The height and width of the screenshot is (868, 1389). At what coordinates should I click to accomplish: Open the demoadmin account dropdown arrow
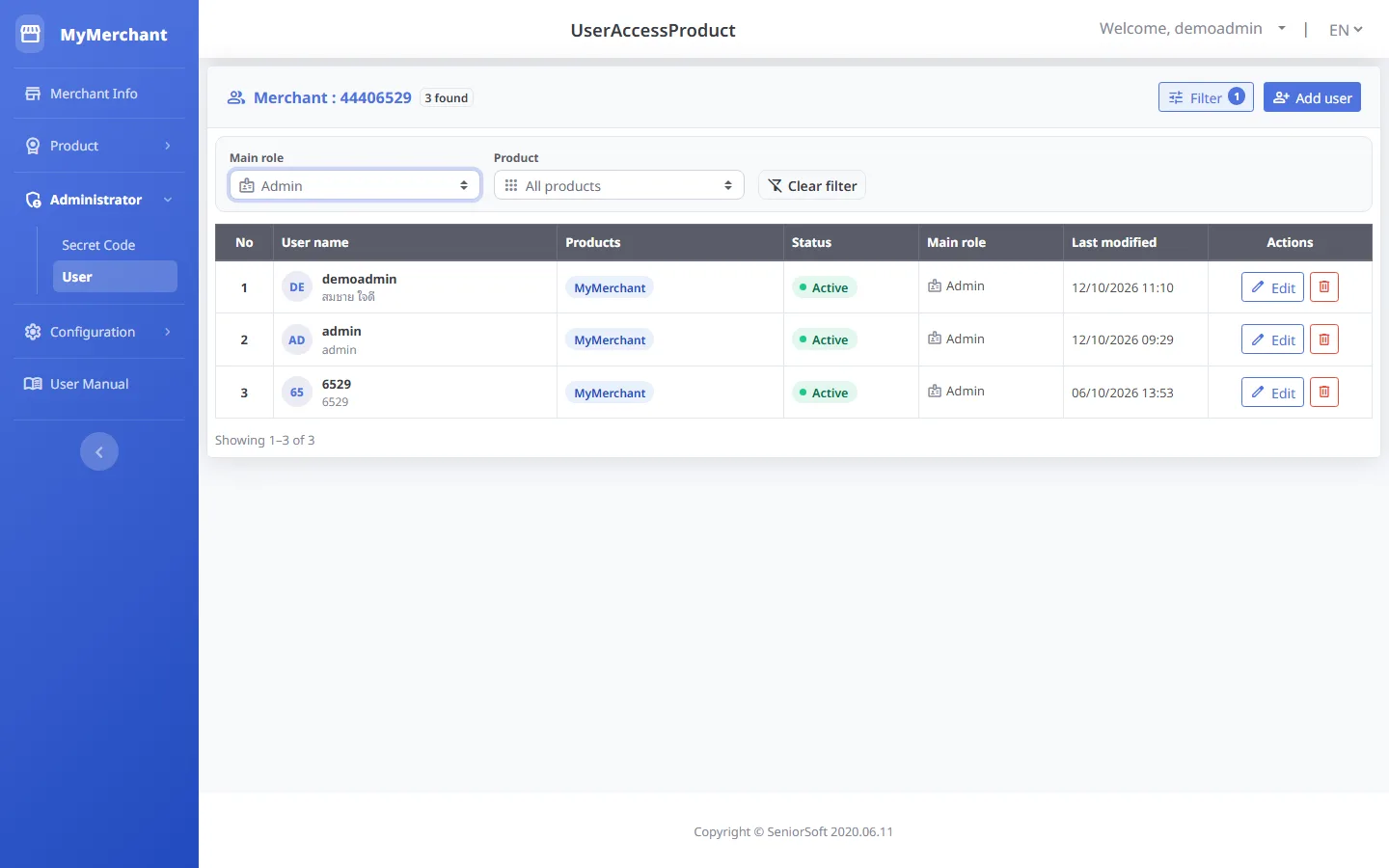[x=1282, y=29]
